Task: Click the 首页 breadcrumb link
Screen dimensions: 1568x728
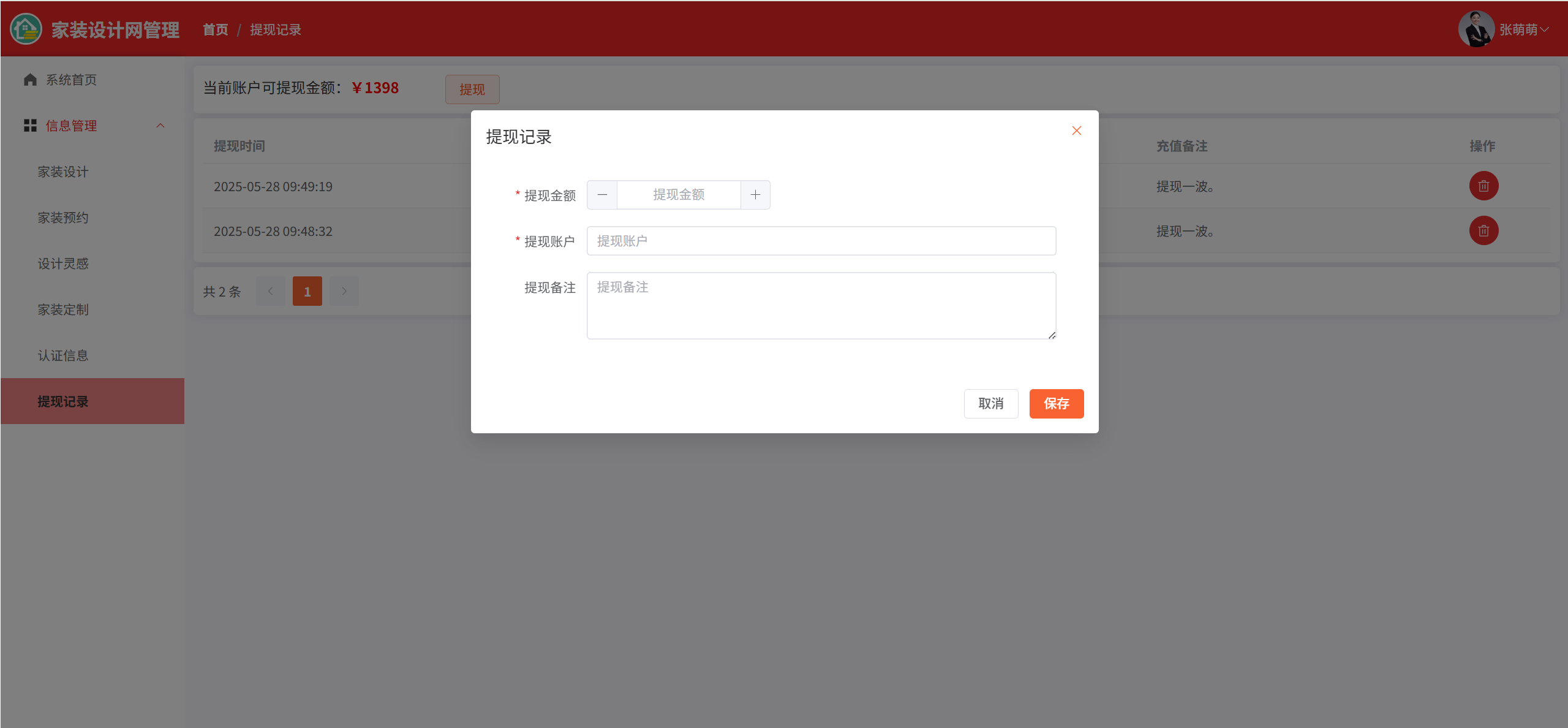Action: pos(215,29)
